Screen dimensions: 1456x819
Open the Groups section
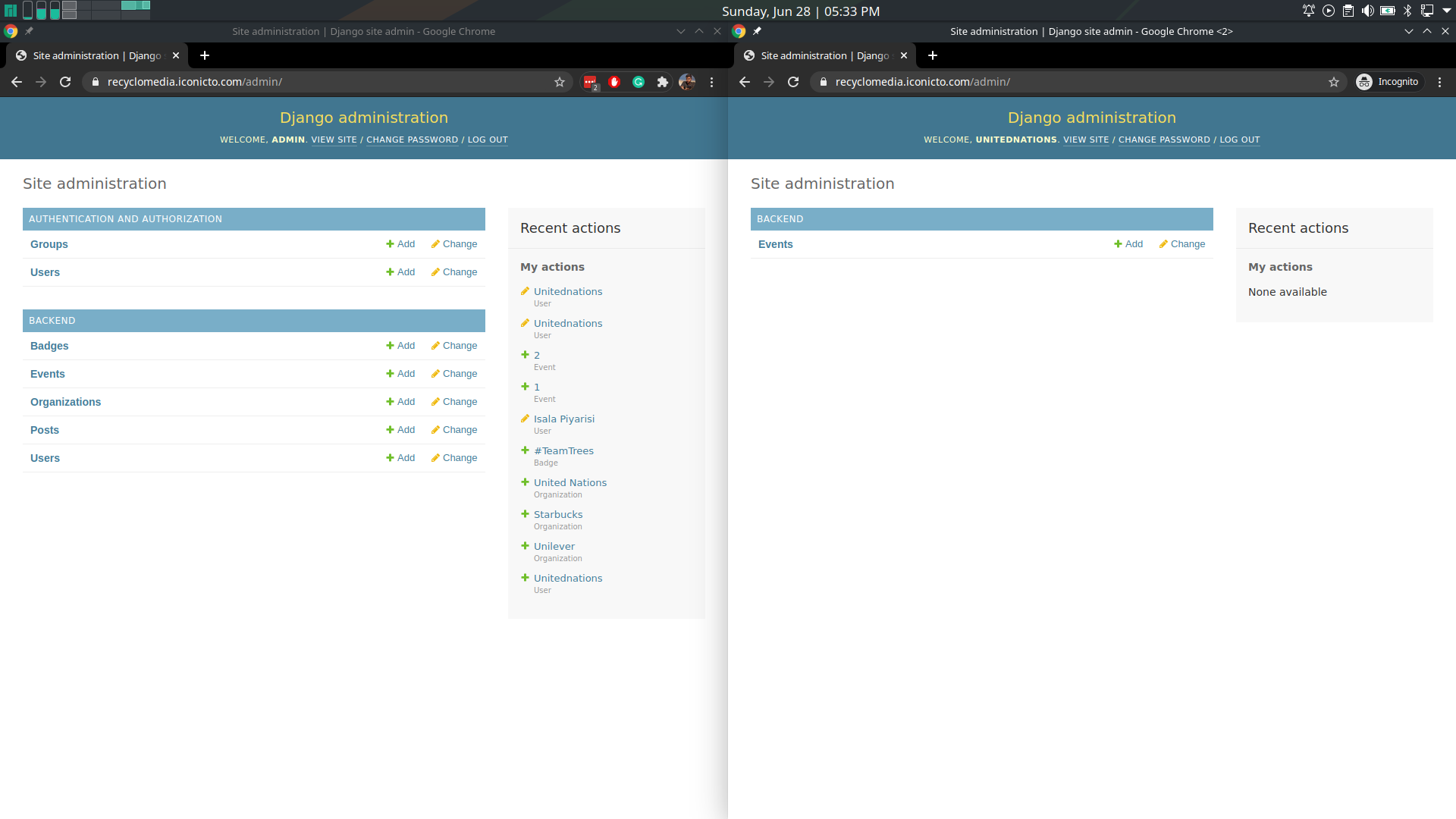coord(48,244)
